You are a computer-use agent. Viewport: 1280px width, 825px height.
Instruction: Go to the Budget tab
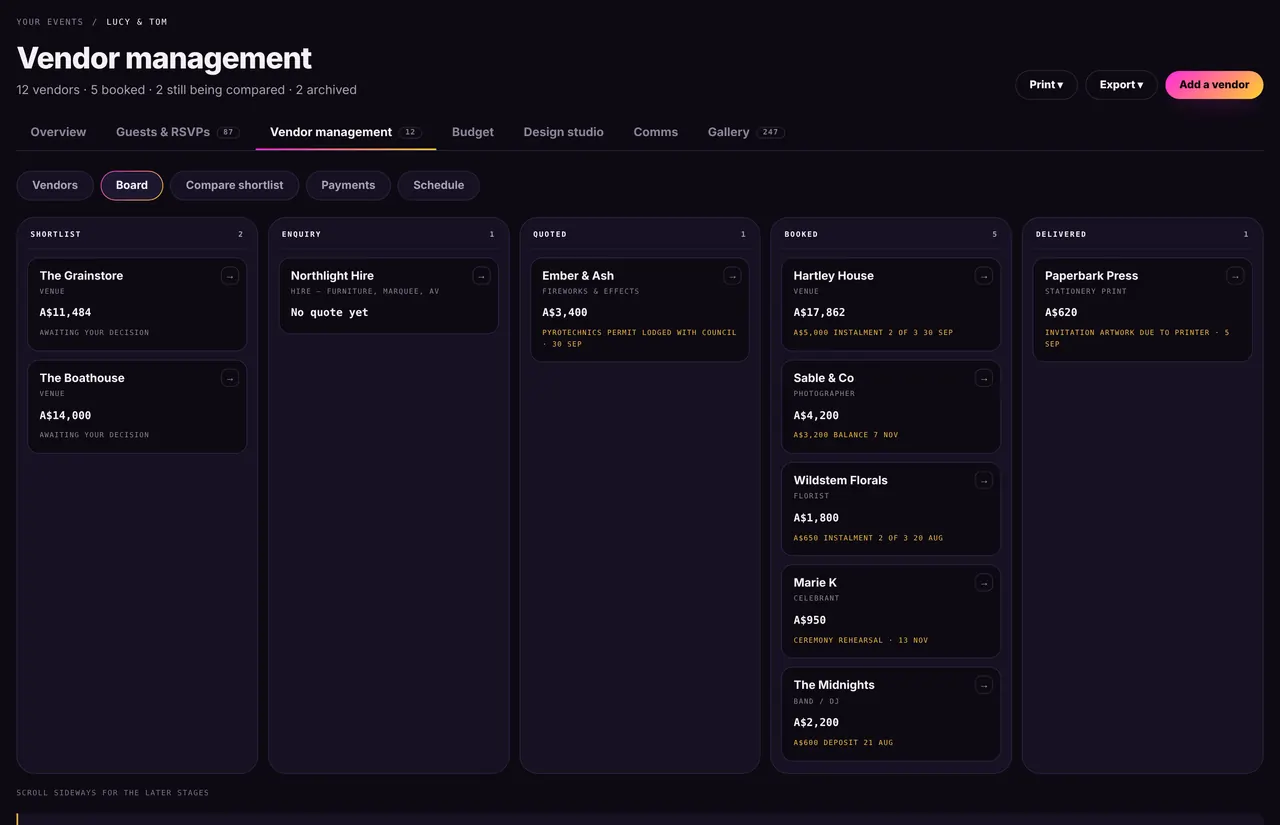click(x=473, y=132)
